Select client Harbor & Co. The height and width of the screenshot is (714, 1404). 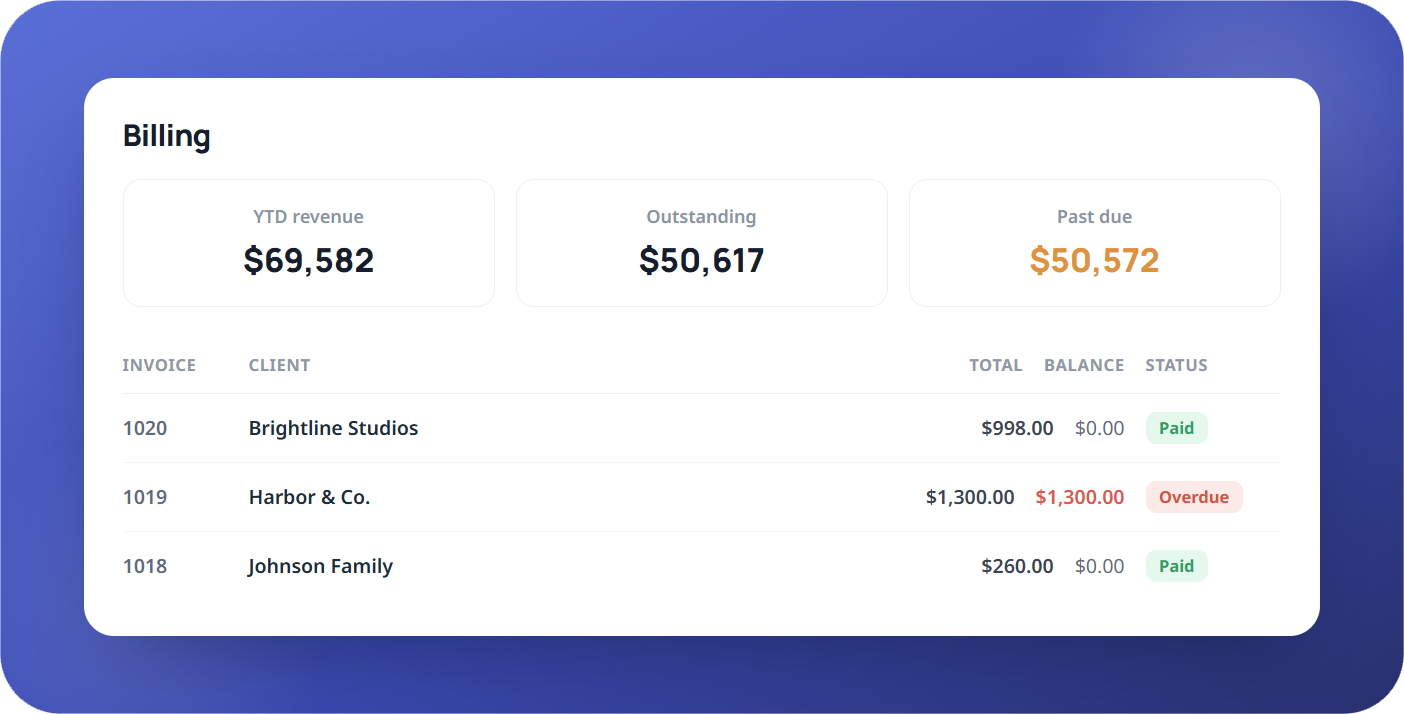(x=309, y=497)
